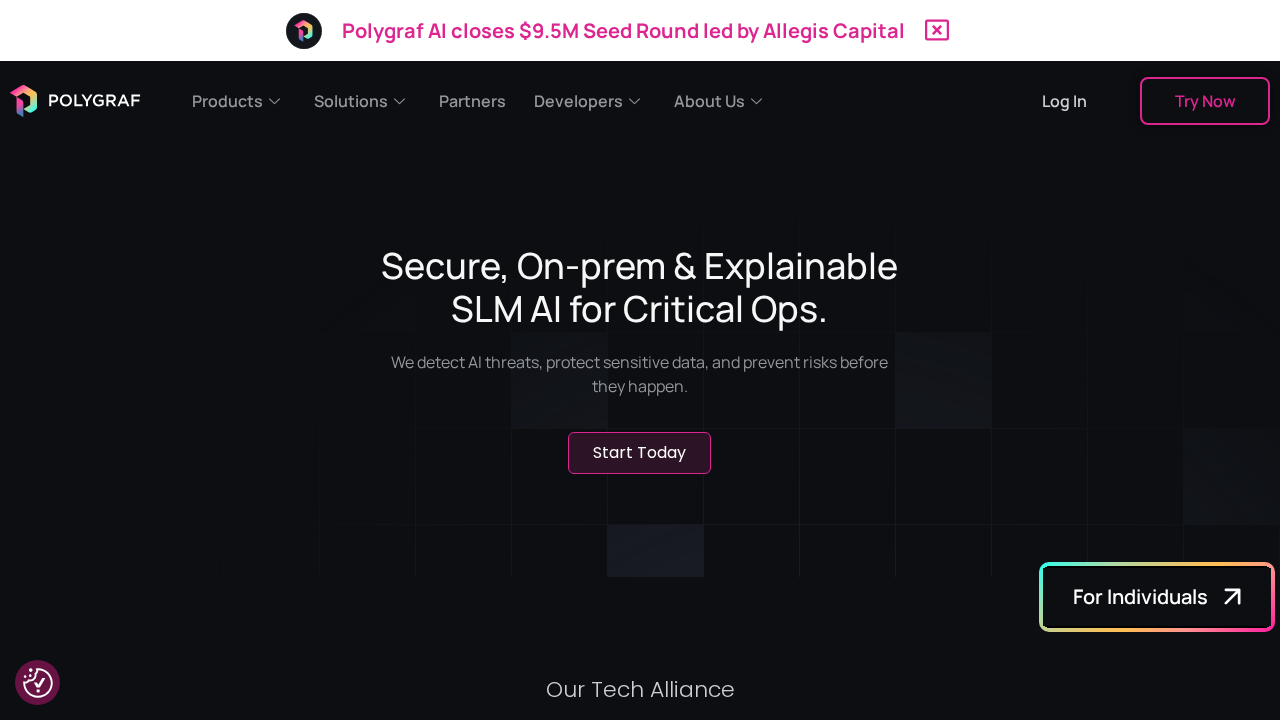
Task: Click the POLYGRAF wordmark text
Action: point(94,101)
